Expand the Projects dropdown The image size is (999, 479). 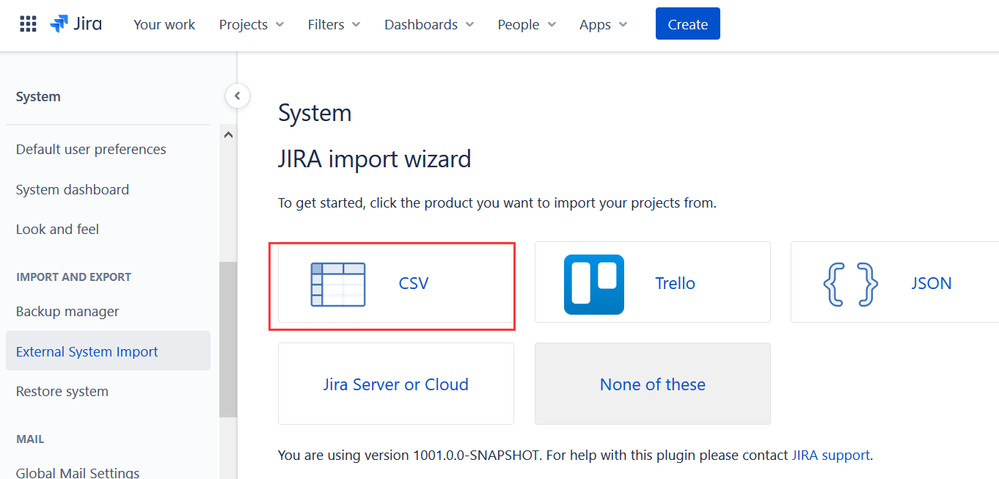[252, 25]
